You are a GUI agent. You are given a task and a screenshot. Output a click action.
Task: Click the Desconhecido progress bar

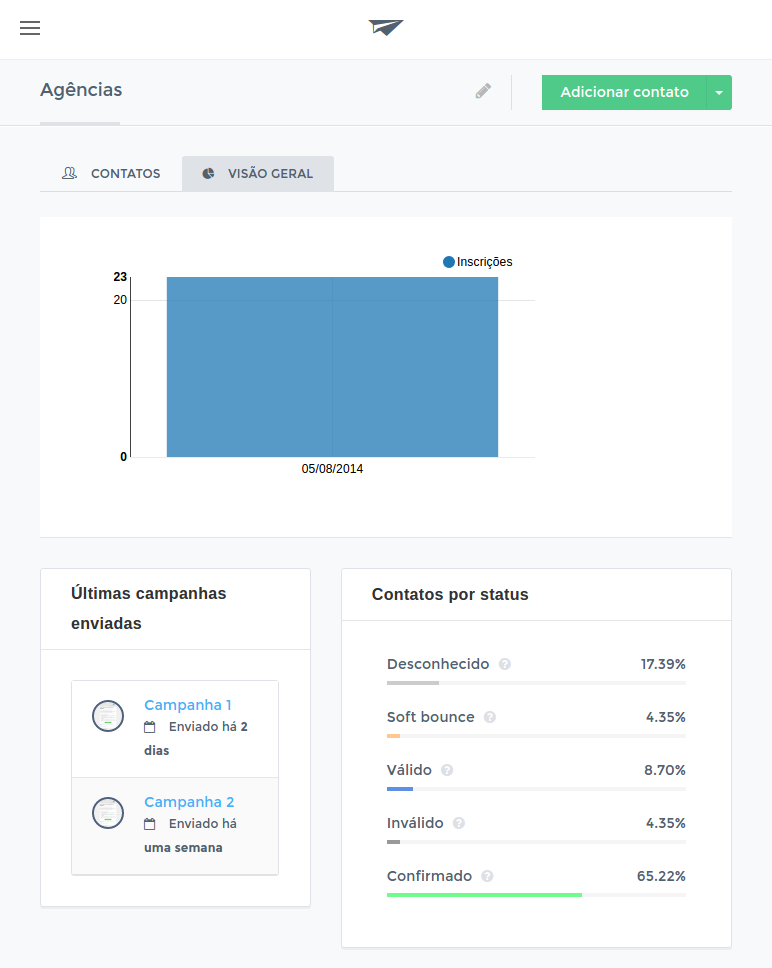(x=536, y=683)
